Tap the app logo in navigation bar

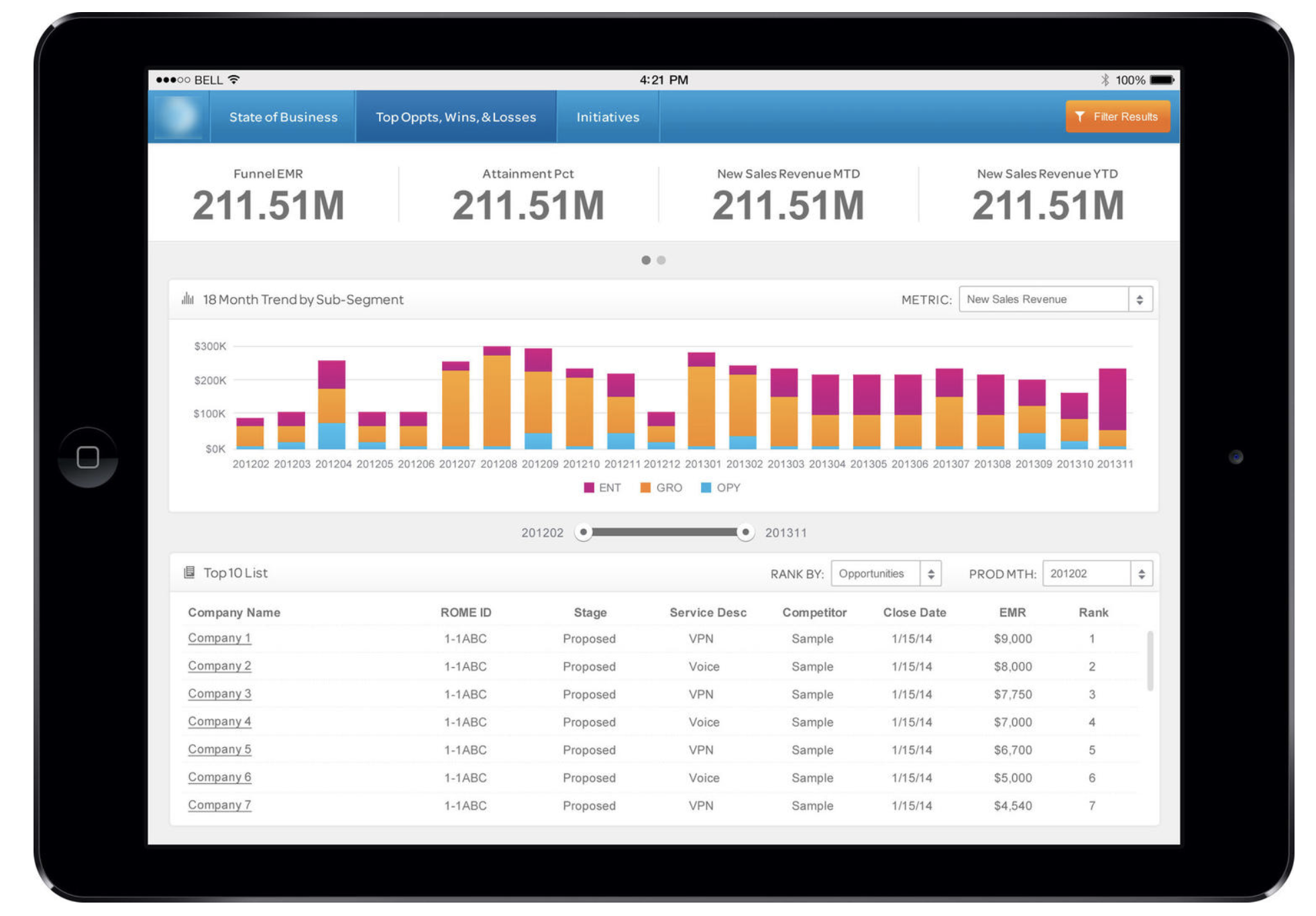[x=178, y=117]
